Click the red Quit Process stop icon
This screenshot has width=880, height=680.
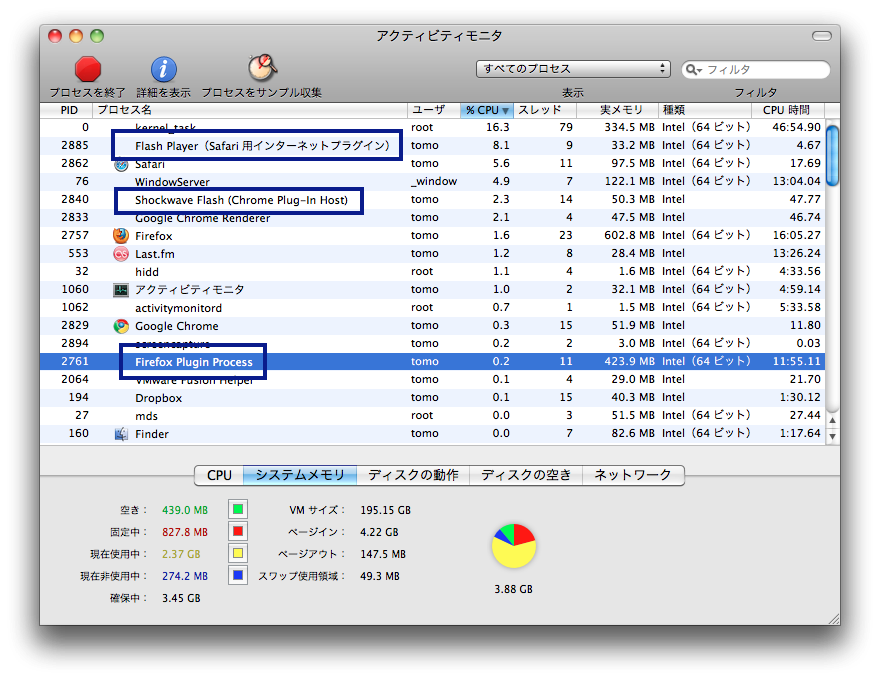(88, 70)
